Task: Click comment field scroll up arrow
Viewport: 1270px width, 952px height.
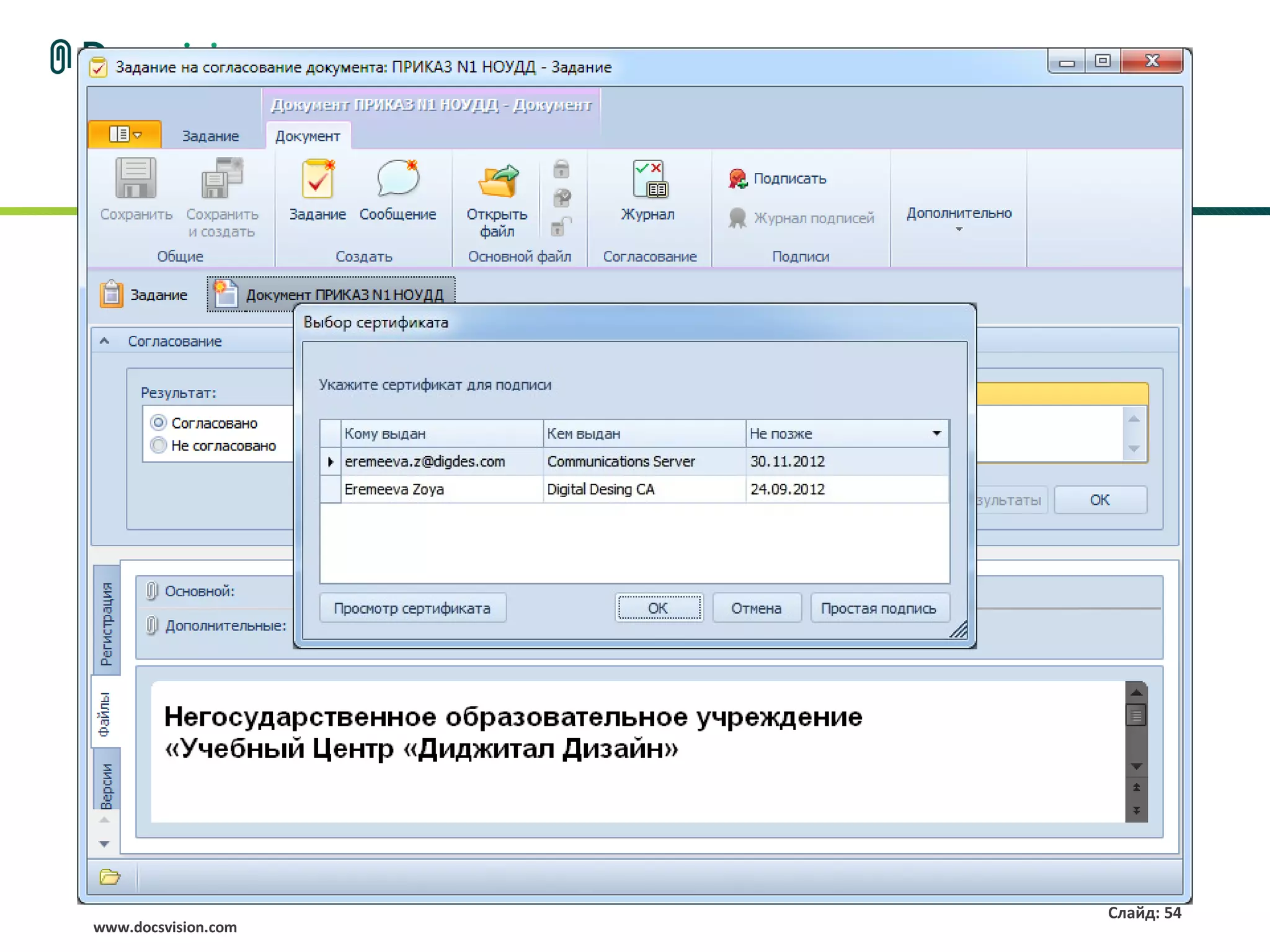Action: pos(1134,418)
